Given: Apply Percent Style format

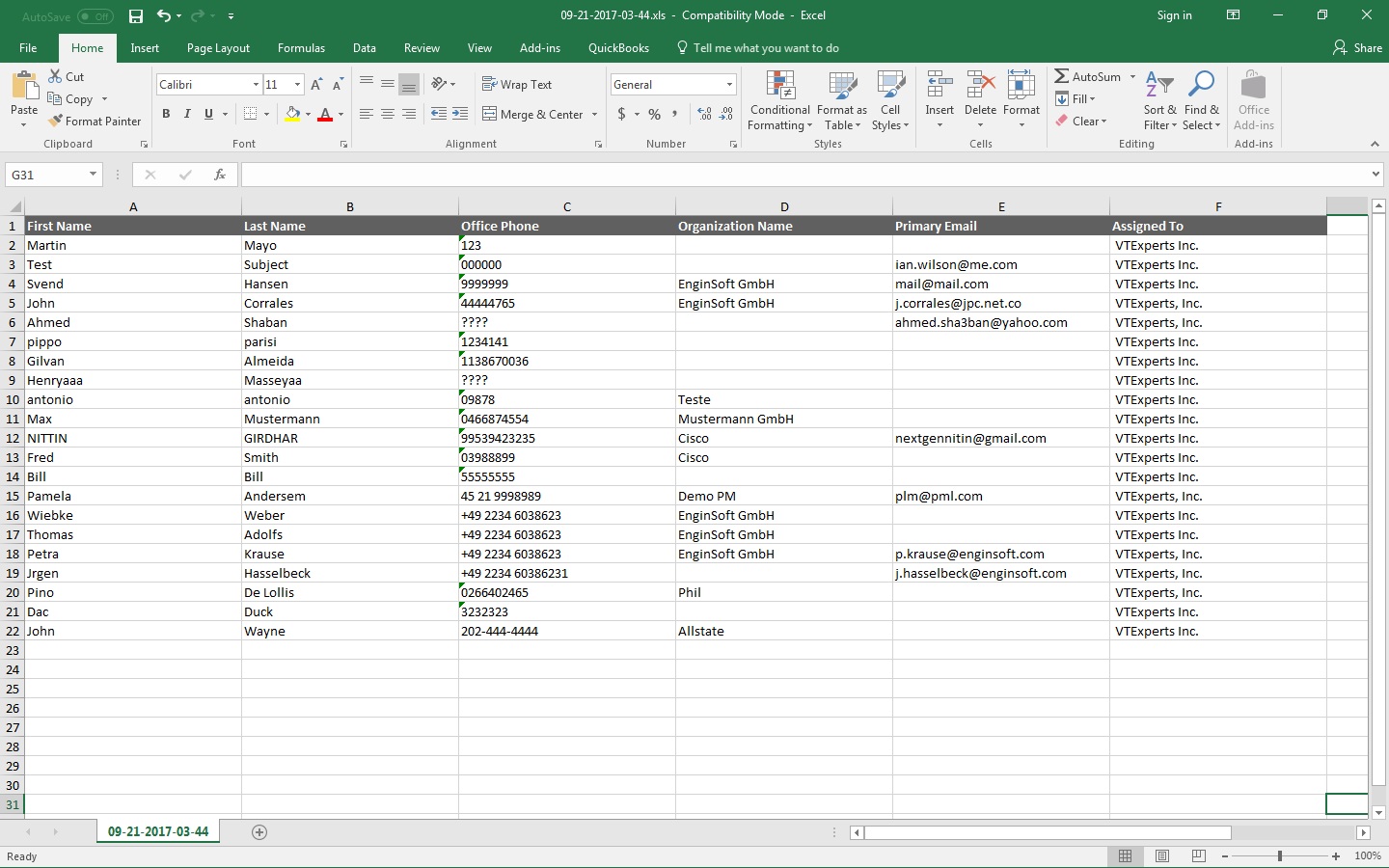Looking at the screenshot, I should click(655, 114).
